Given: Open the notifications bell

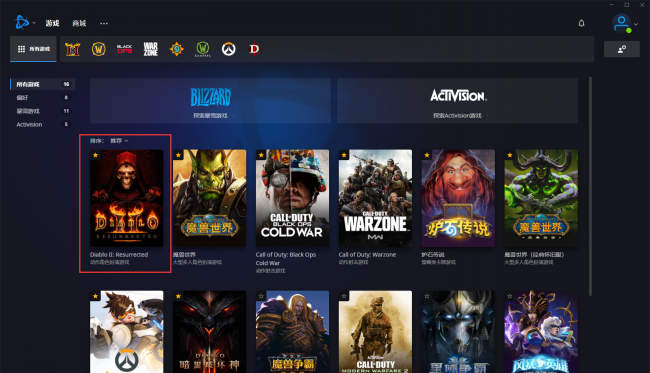Looking at the screenshot, I should (x=582, y=23).
